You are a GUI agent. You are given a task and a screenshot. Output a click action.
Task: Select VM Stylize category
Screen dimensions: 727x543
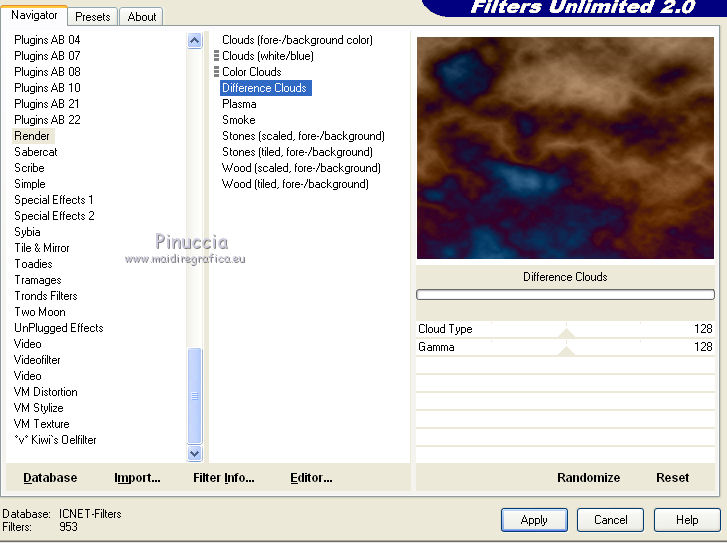click(x=39, y=408)
